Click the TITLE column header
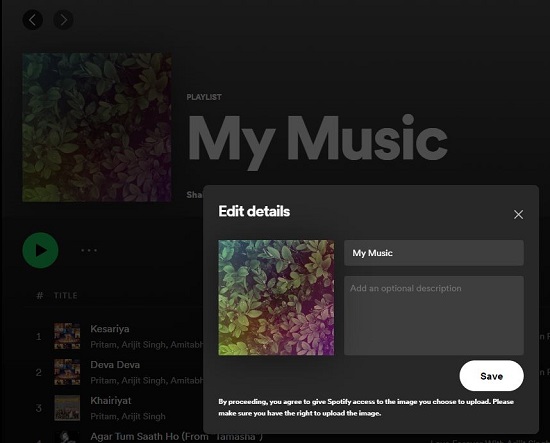 point(66,296)
